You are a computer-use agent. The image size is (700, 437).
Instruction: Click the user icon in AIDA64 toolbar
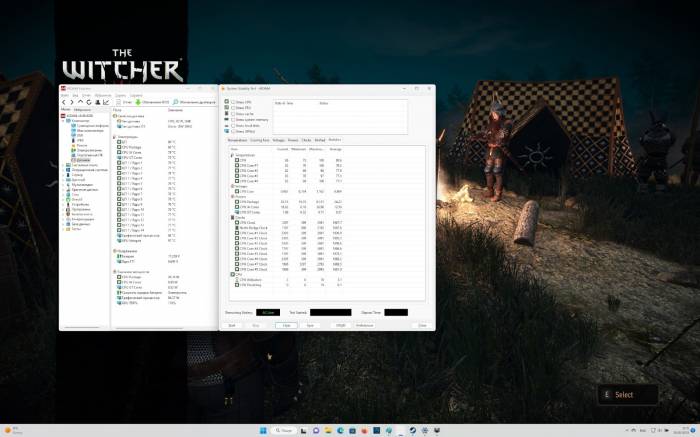coord(97,102)
